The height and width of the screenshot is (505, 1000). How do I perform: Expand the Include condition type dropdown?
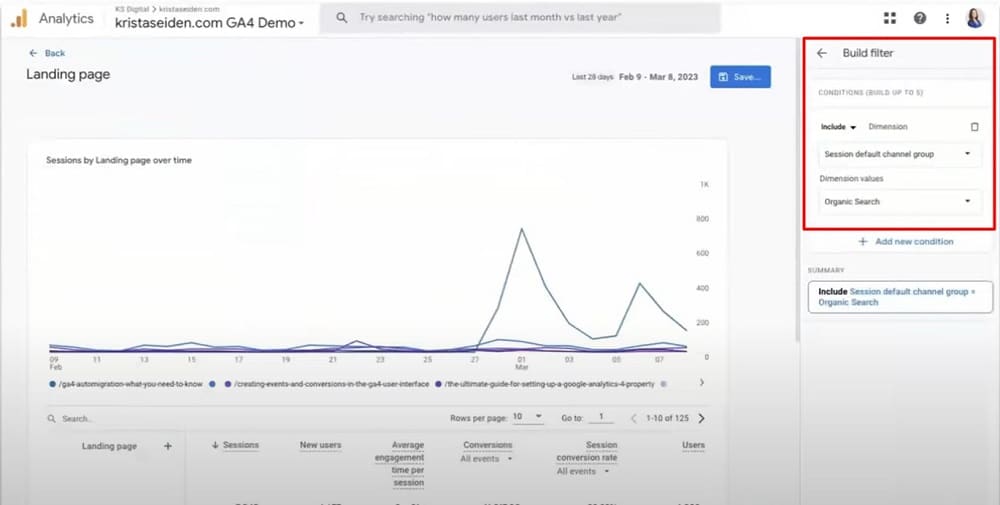pos(839,127)
